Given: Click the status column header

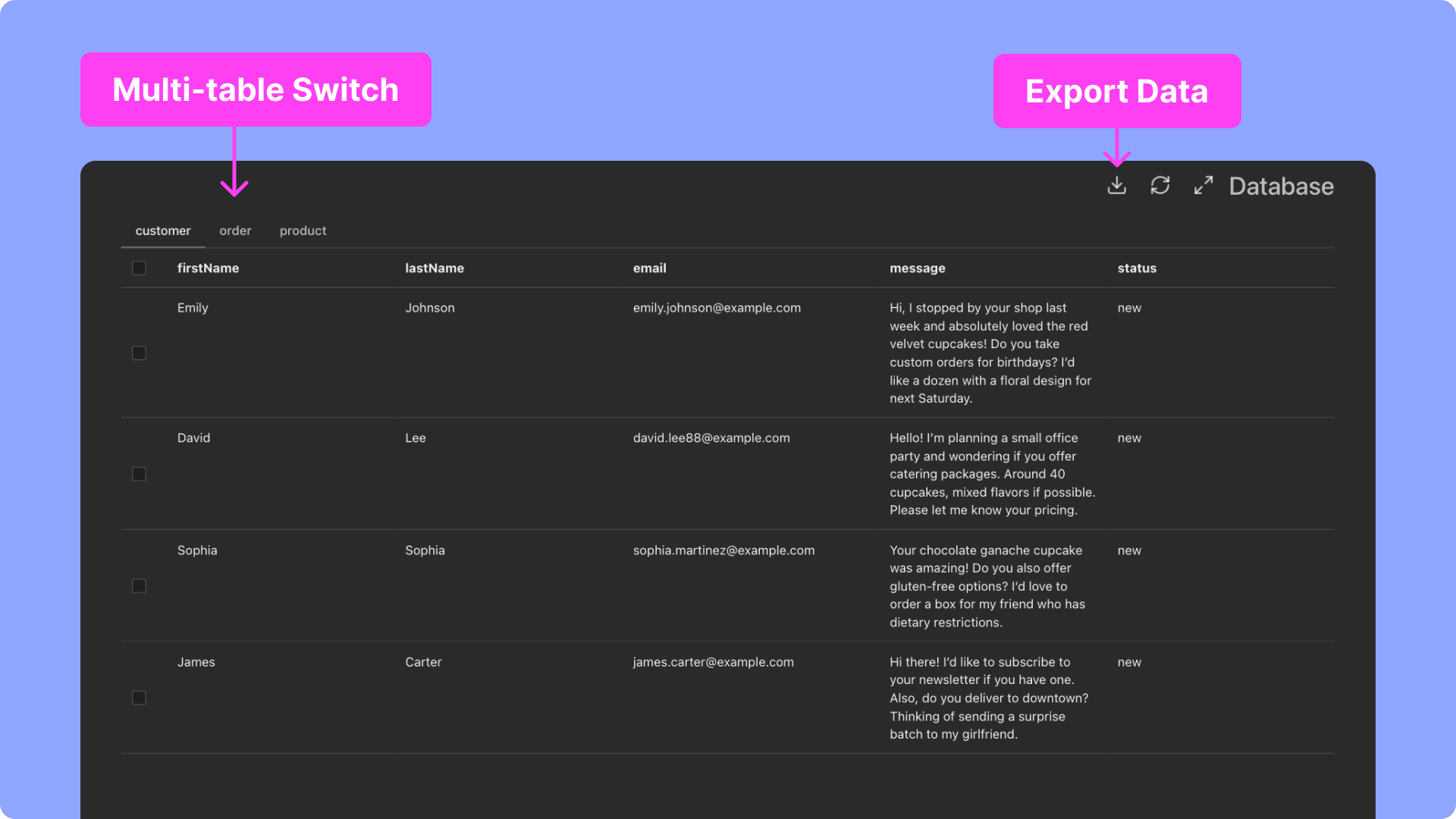Looking at the screenshot, I should click(x=1137, y=268).
